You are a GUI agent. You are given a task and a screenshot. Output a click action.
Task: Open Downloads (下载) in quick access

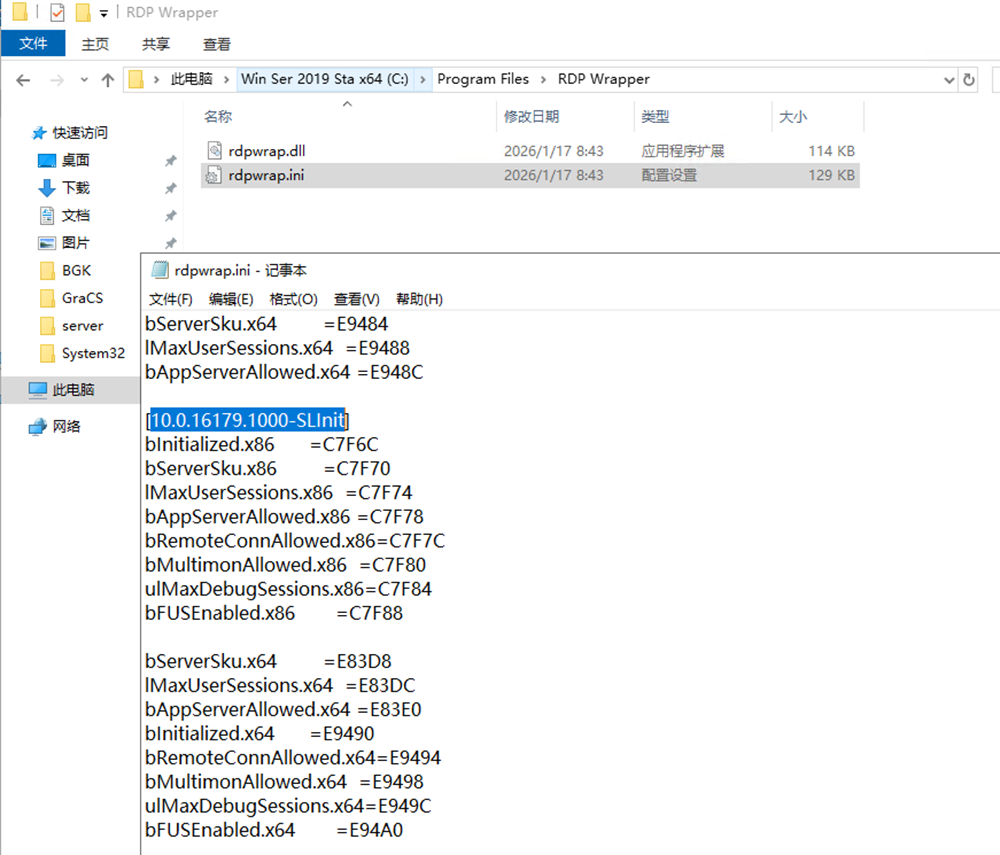tap(75, 188)
